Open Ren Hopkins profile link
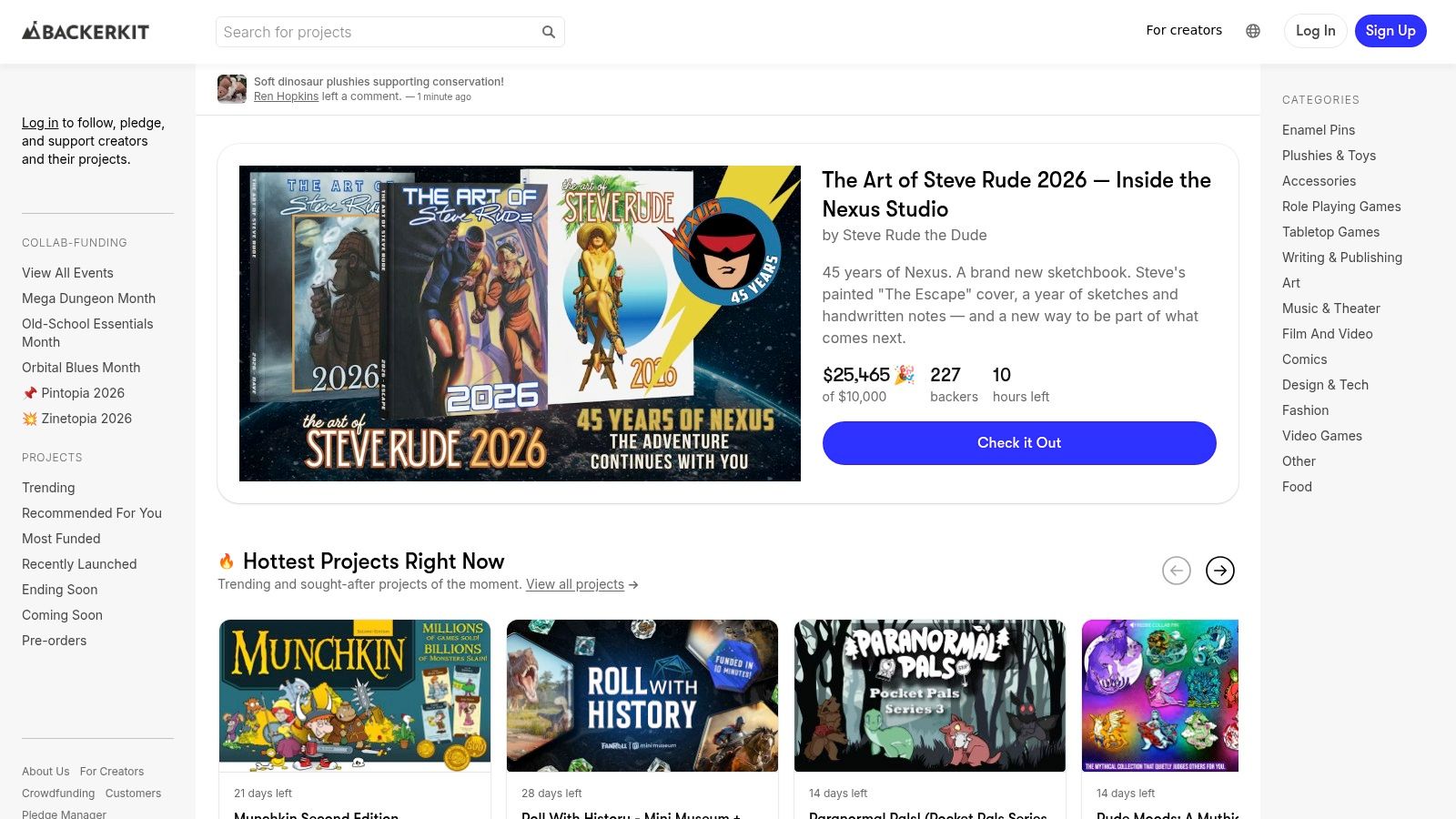This screenshot has height=819, width=1456. point(286,96)
